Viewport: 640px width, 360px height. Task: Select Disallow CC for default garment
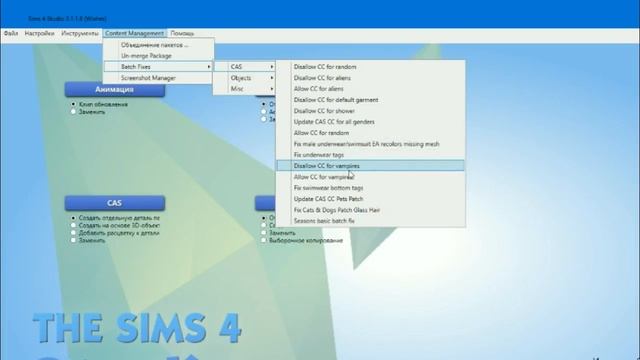click(371, 100)
